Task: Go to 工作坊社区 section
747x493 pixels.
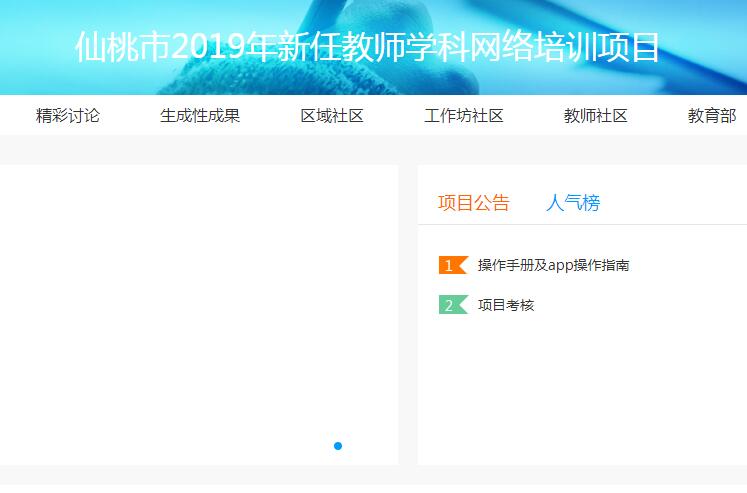Action: [x=464, y=116]
